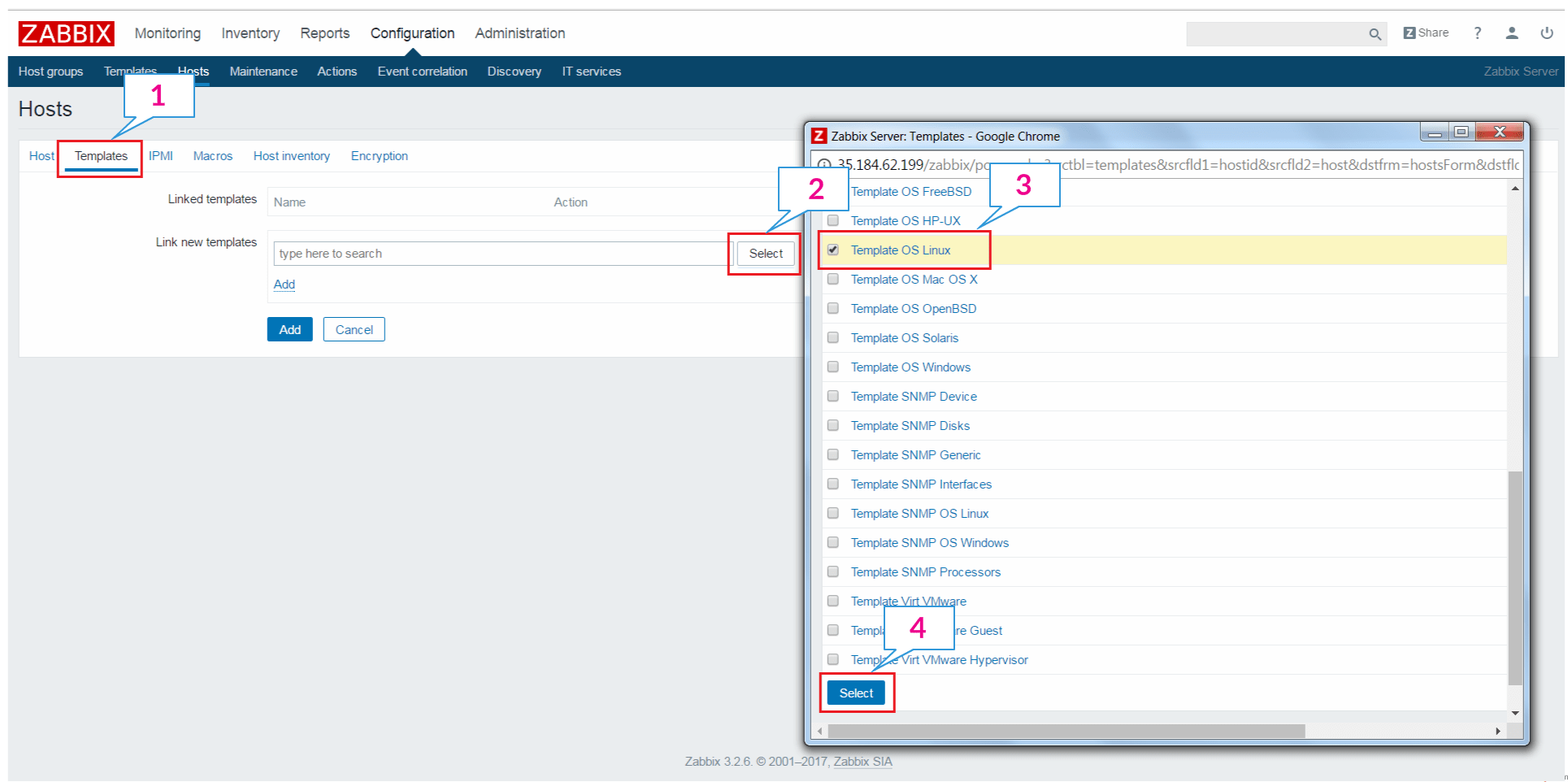This screenshot has width=1568, height=782.
Task: Check the Template SNMP Device checkbox
Action: click(833, 396)
